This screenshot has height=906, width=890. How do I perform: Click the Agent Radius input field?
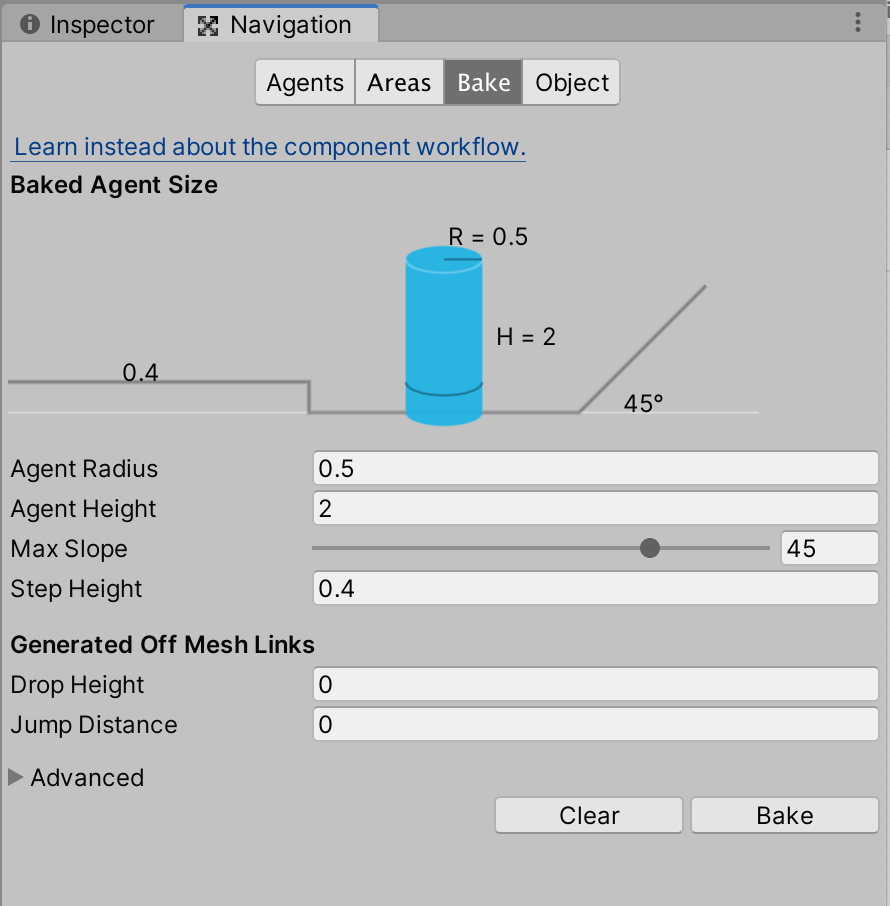(595, 467)
